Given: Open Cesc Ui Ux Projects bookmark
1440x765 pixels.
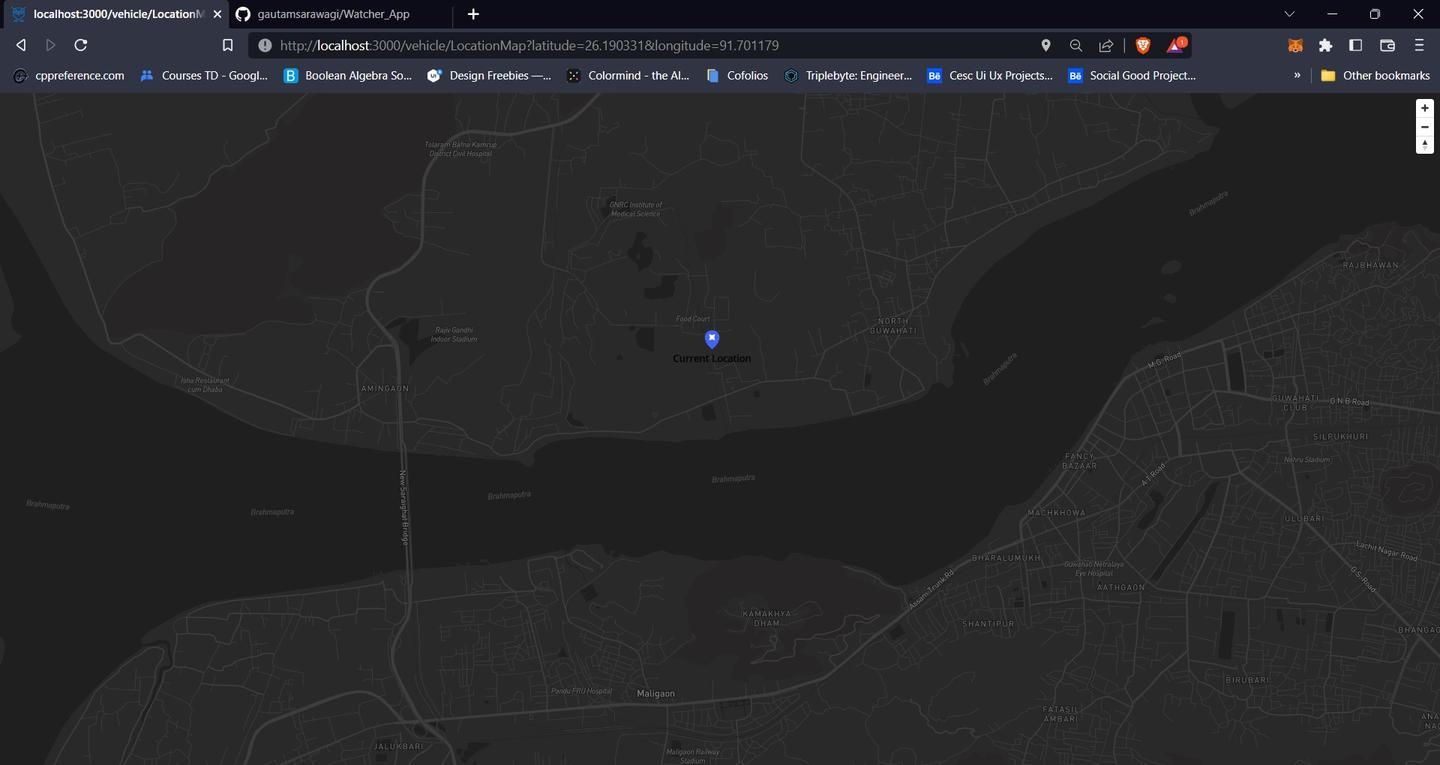Looking at the screenshot, I should tap(989, 75).
